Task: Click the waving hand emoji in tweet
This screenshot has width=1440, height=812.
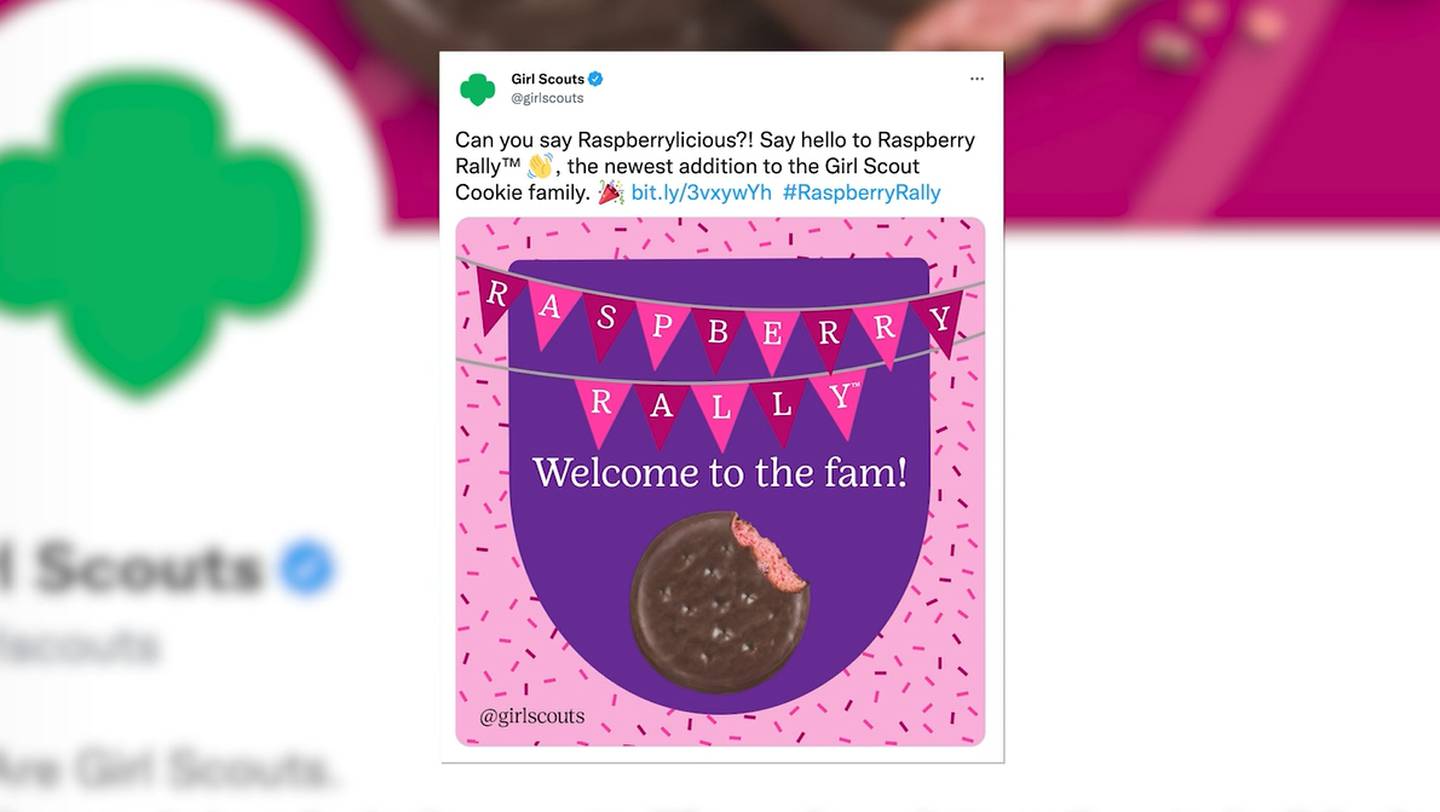Action: tap(540, 166)
